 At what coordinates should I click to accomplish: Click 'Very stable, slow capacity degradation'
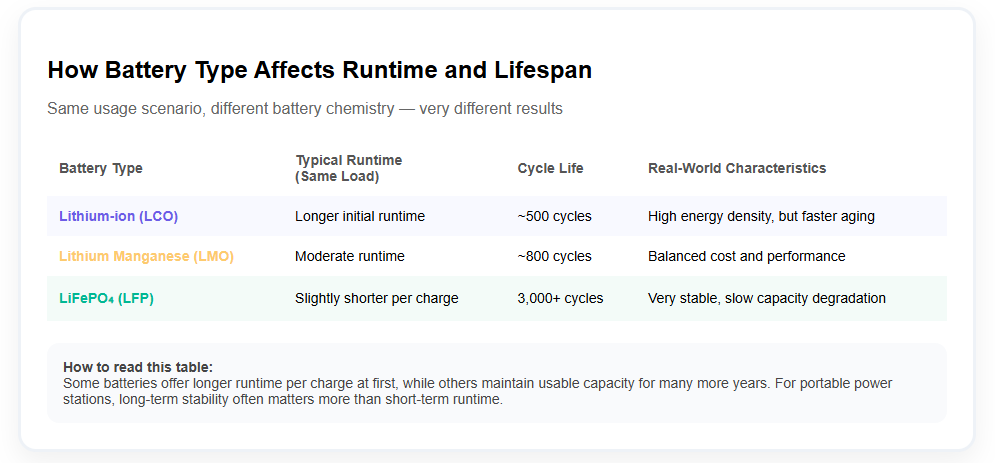coord(766,298)
